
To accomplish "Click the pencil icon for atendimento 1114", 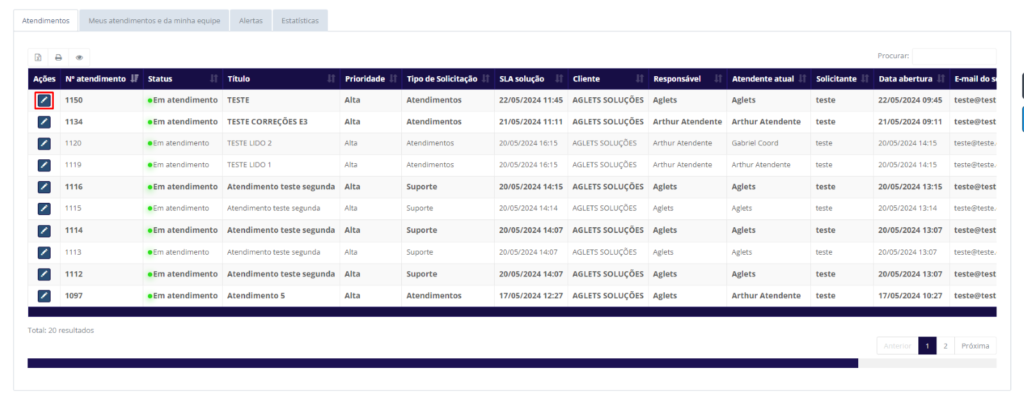I will 44,230.
